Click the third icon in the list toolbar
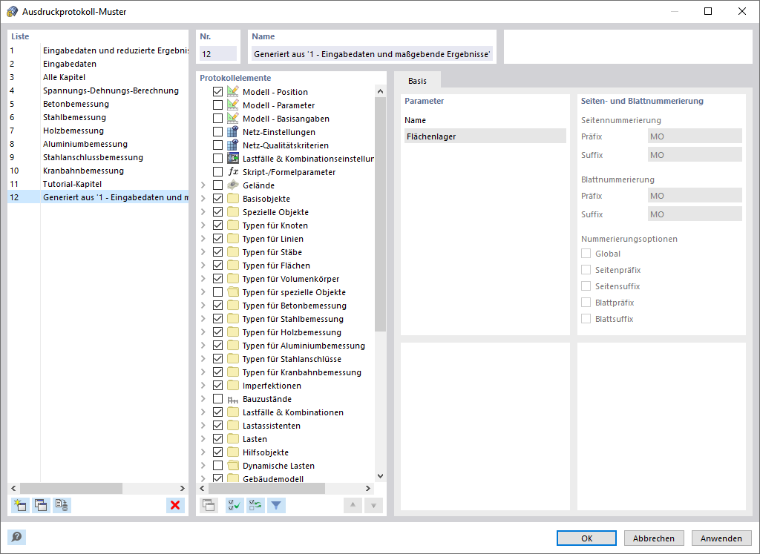Viewport: 760px width, 554px height. point(62,505)
